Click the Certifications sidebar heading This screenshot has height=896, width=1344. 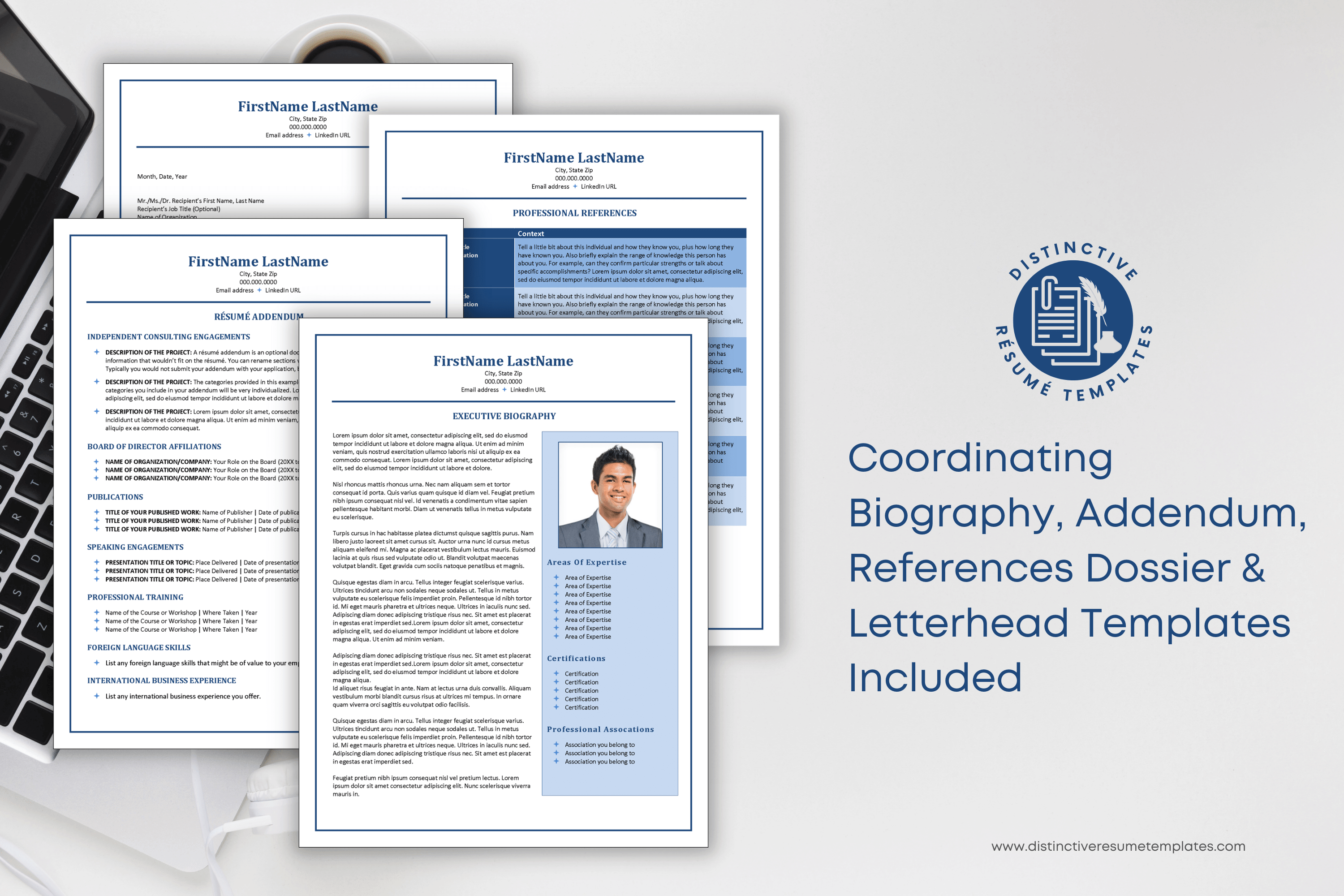click(x=576, y=658)
